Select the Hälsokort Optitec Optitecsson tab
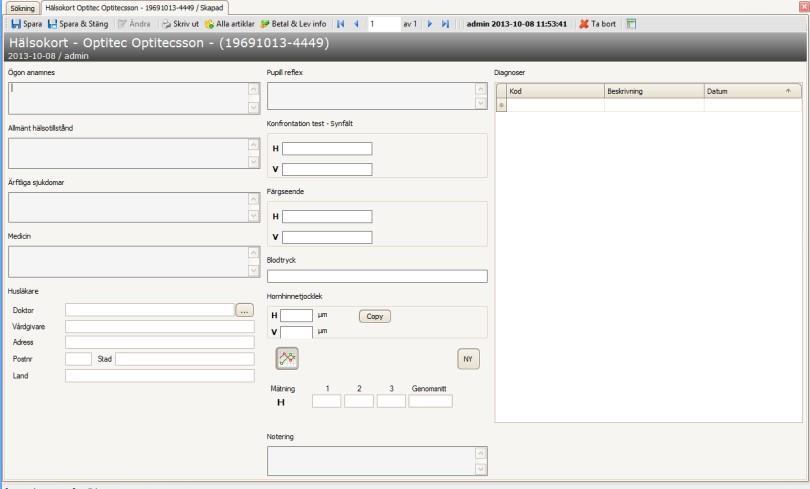The width and height of the screenshot is (810, 489). click(134, 8)
